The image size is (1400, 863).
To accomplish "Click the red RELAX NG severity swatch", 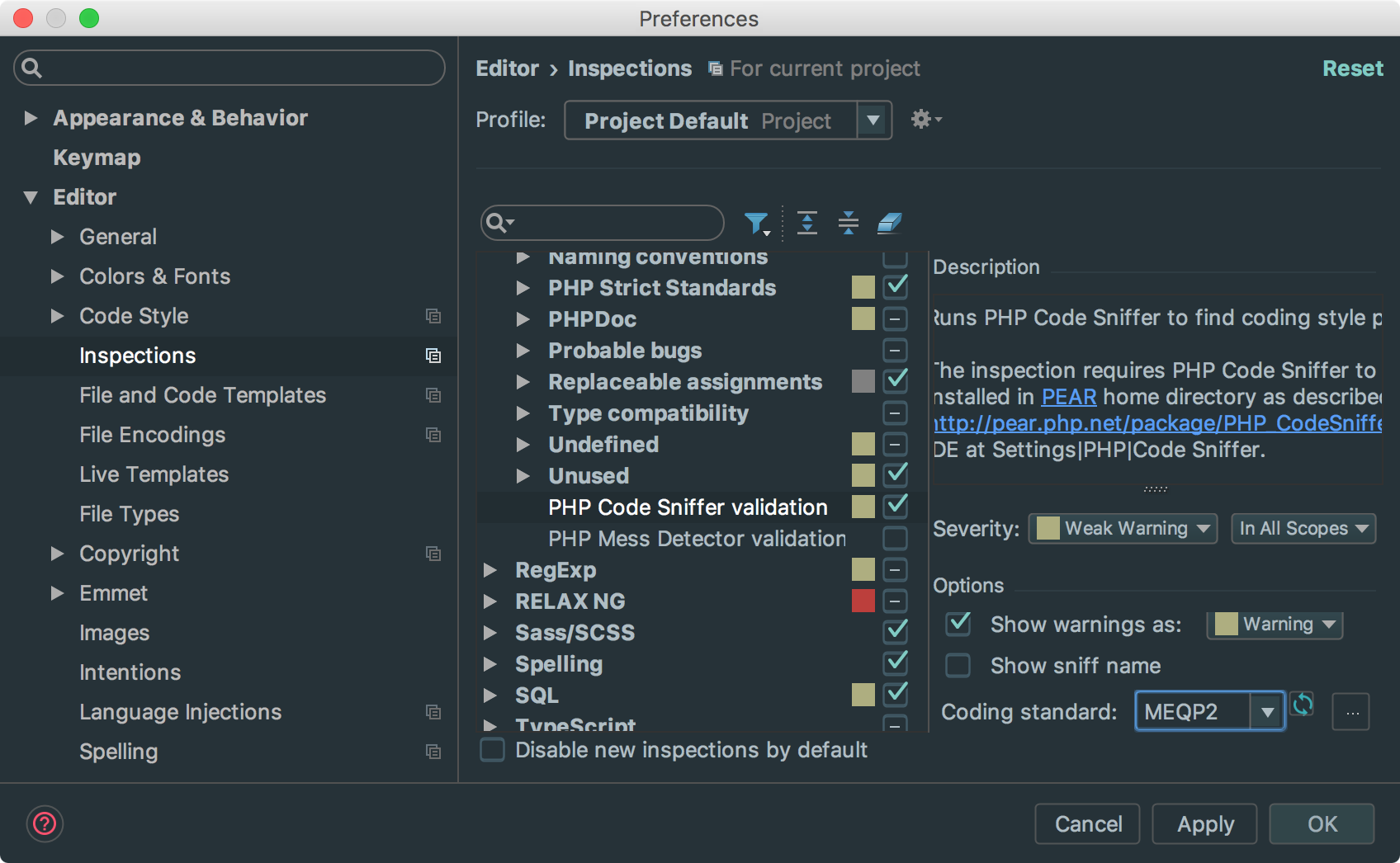I will 863,601.
